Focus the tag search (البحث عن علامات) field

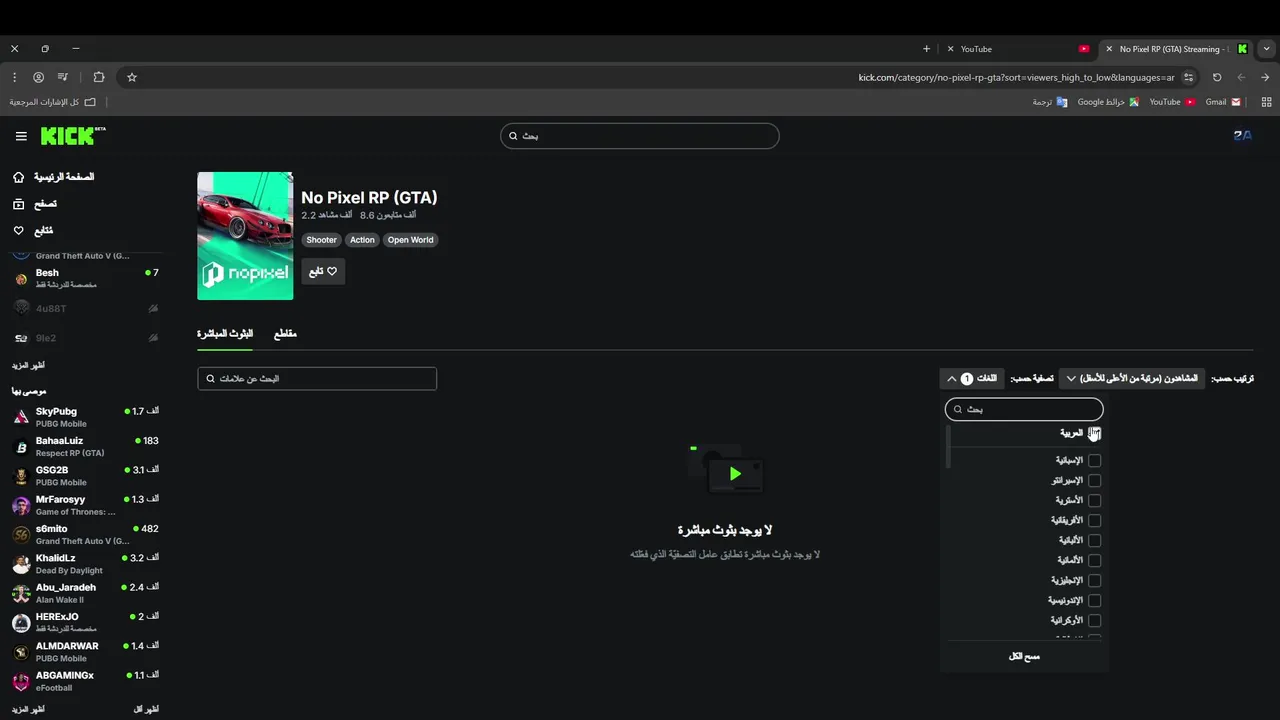coord(317,378)
